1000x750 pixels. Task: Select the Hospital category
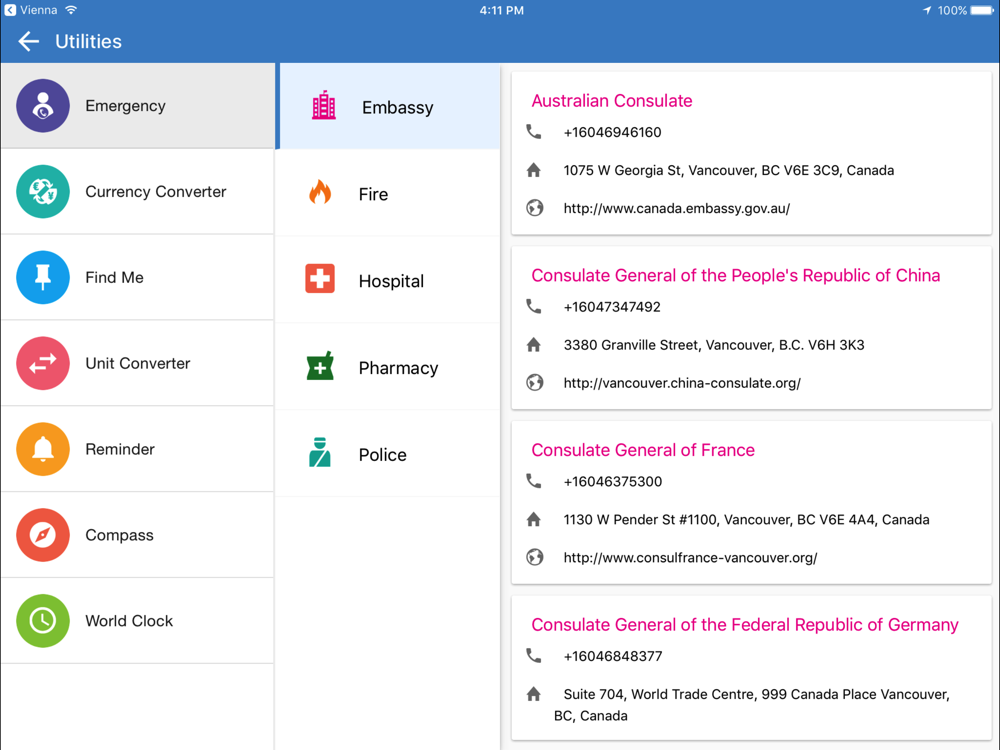click(x=389, y=280)
